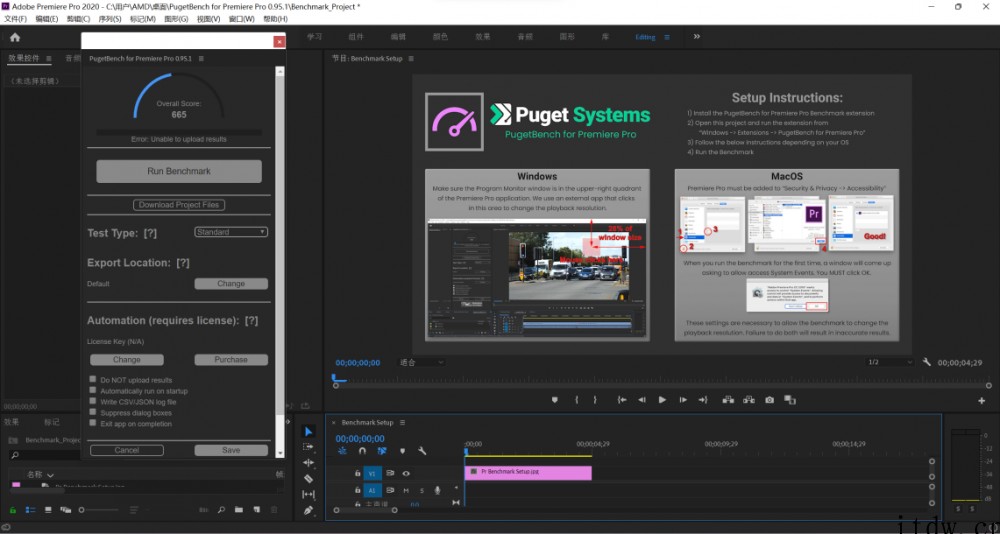Open Comparison View in Program Monitor
This screenshot has height=534, width=1000.
[x=790, y=400]
